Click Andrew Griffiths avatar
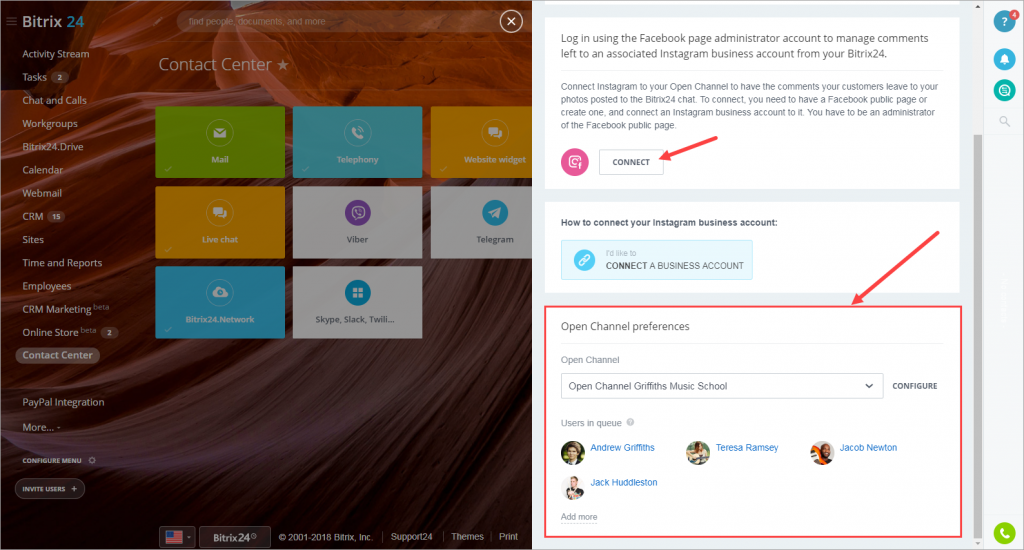The image size is (1024, 550). [x=572, y=452]
